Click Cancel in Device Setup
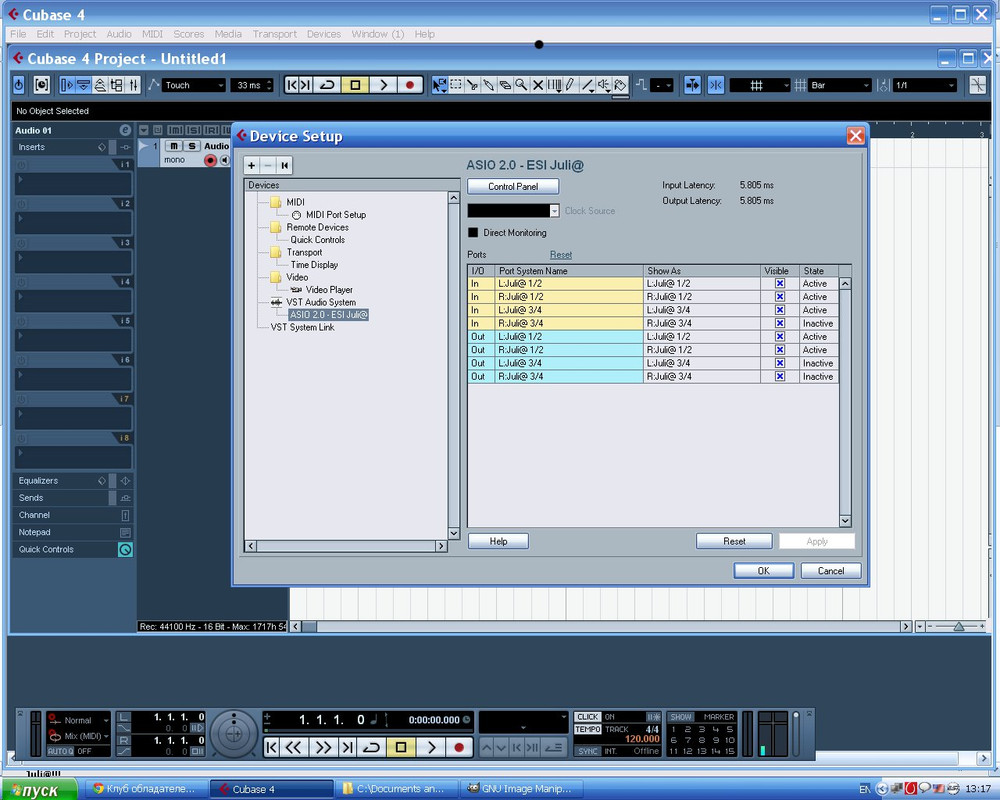This screenshot has width=1000, height=800. (830, 571)
